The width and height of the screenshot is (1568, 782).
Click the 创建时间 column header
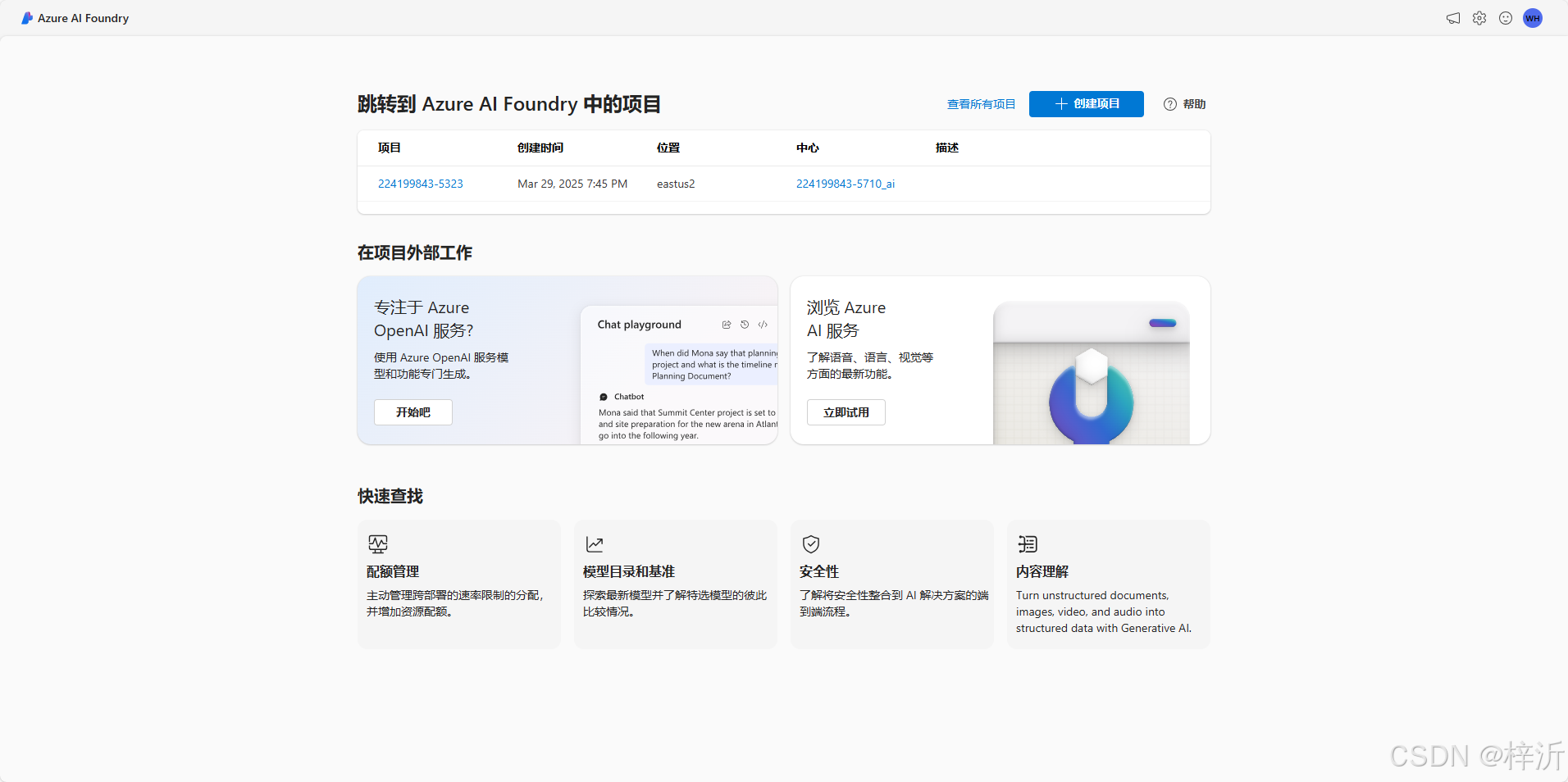[540, 148]
